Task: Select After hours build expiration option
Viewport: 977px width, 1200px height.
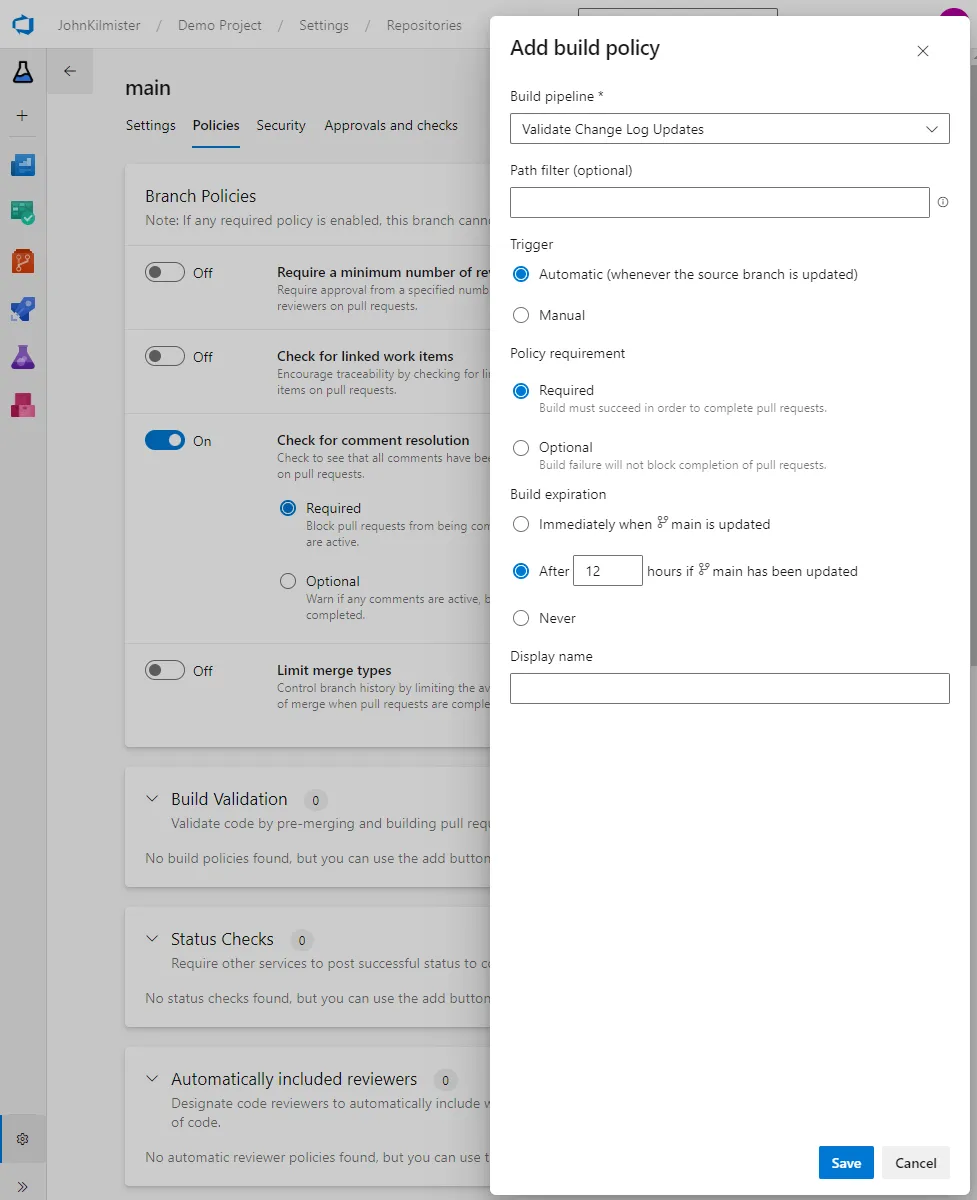Action: pos(520,571)
